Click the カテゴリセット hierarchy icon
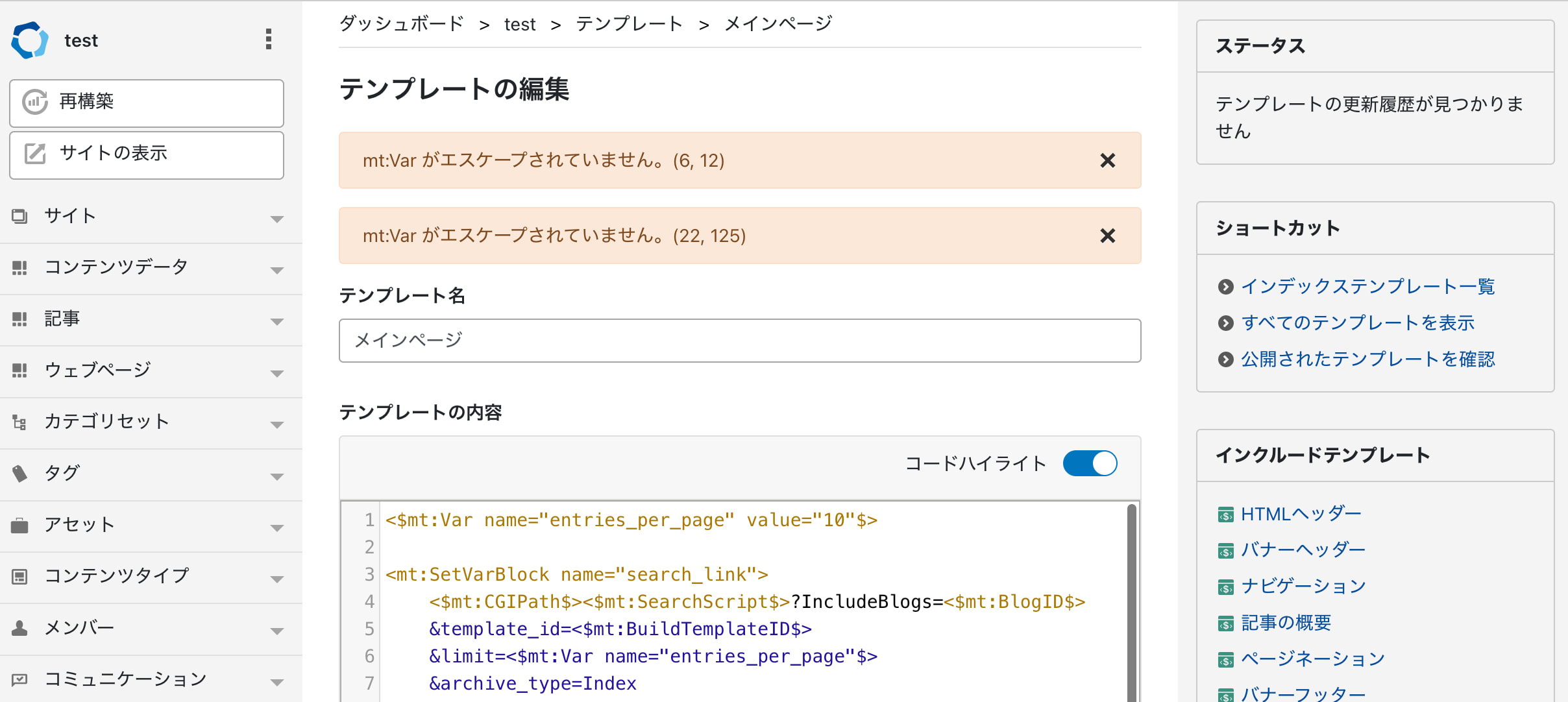The height and width of the screenshot is (702, 1568). 19,422
